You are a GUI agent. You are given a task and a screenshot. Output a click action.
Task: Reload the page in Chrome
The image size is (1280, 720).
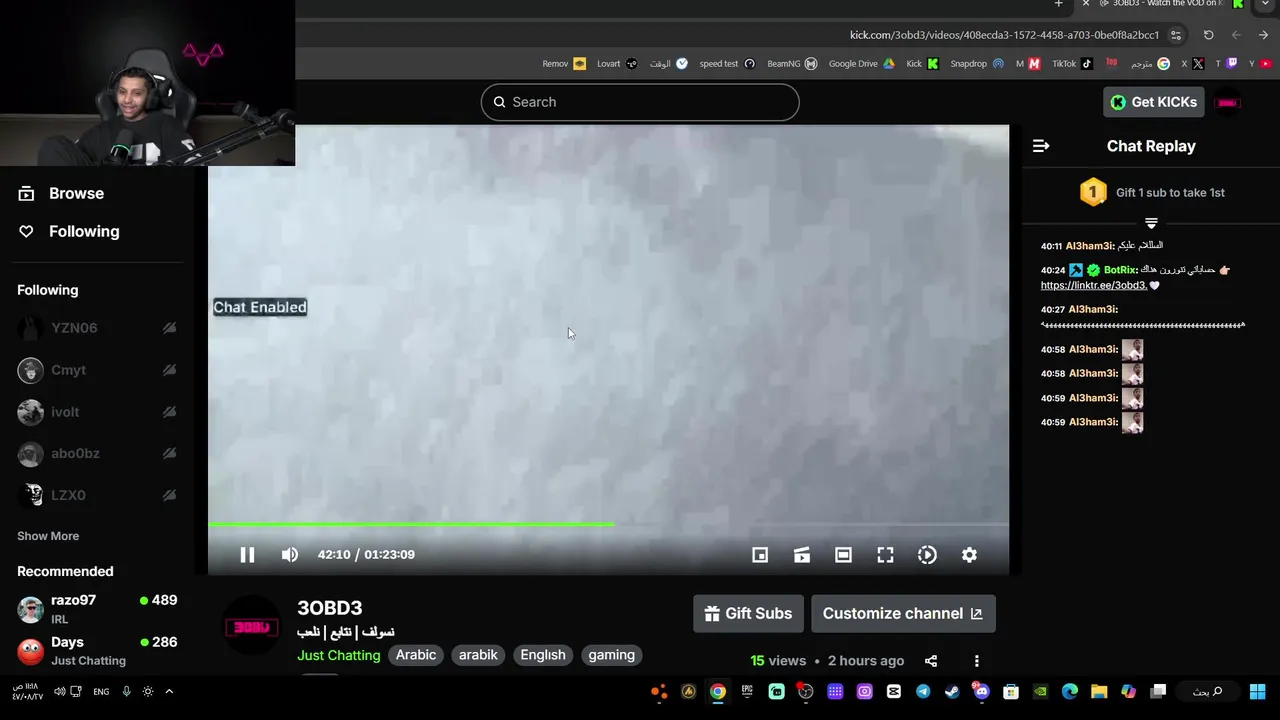pyautogui.click(x=1208, y=35)
